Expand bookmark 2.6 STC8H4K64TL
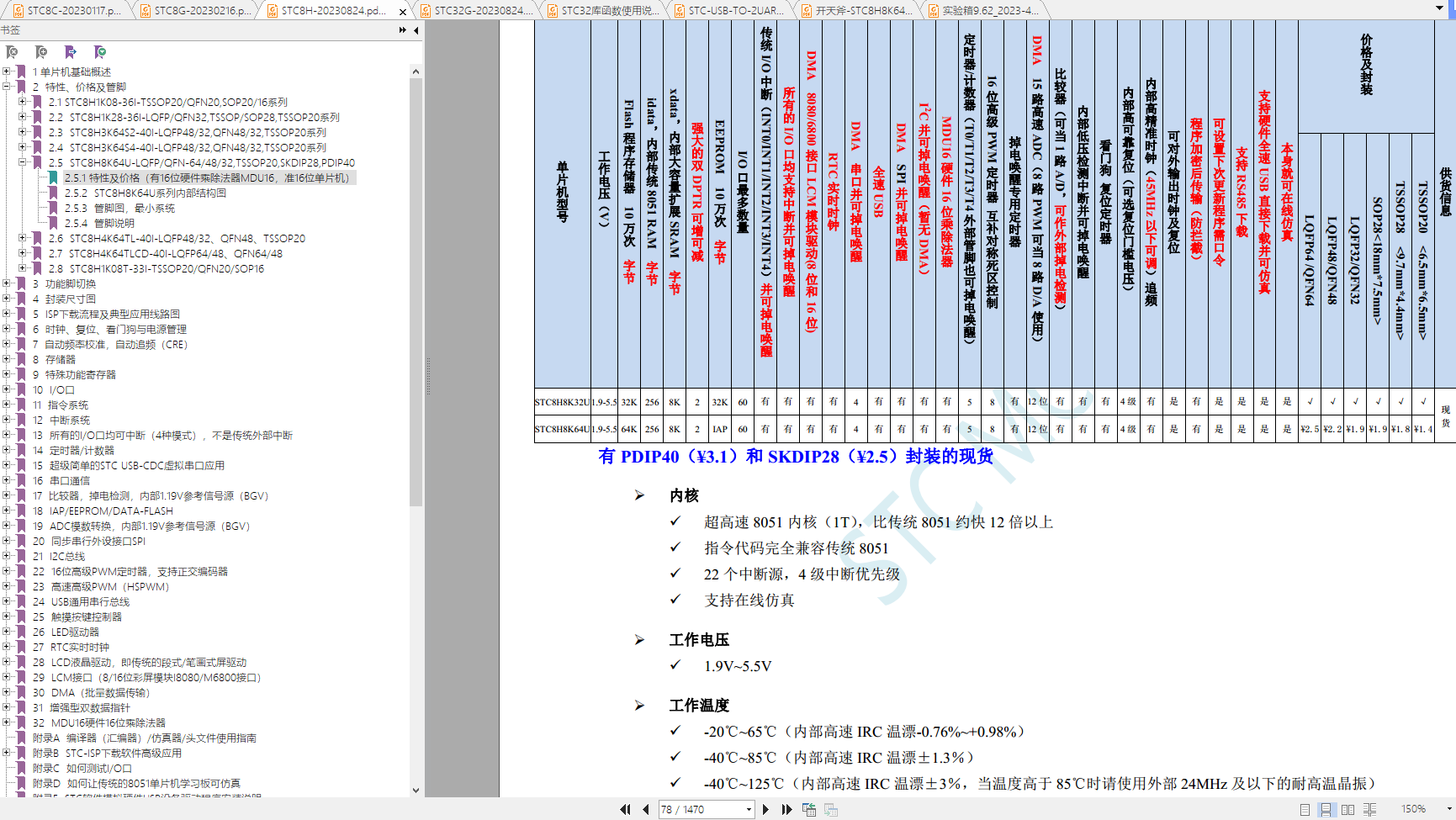This screenshot has width=1456, height=820. [23, 238]
